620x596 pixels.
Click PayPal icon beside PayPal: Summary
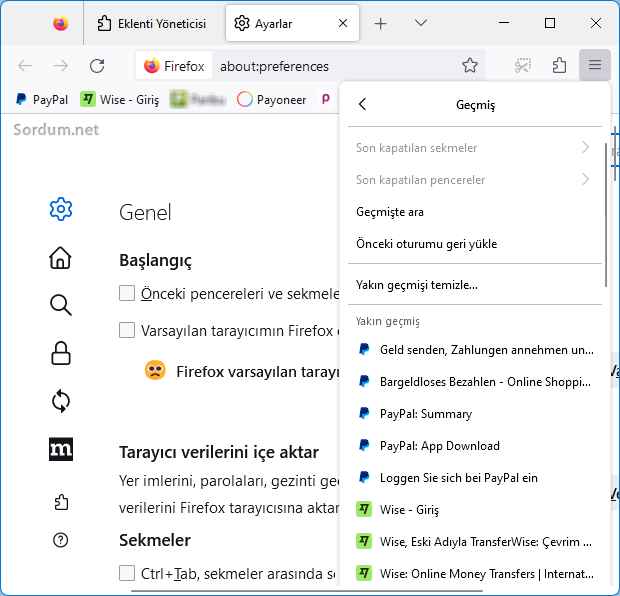364,413
